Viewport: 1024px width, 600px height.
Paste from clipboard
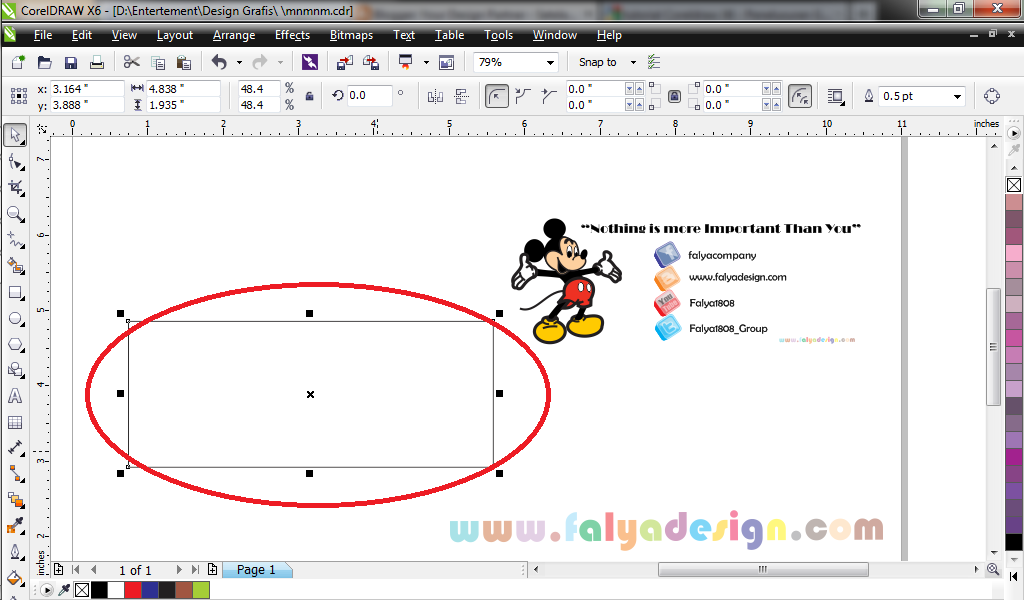(184, 62)
